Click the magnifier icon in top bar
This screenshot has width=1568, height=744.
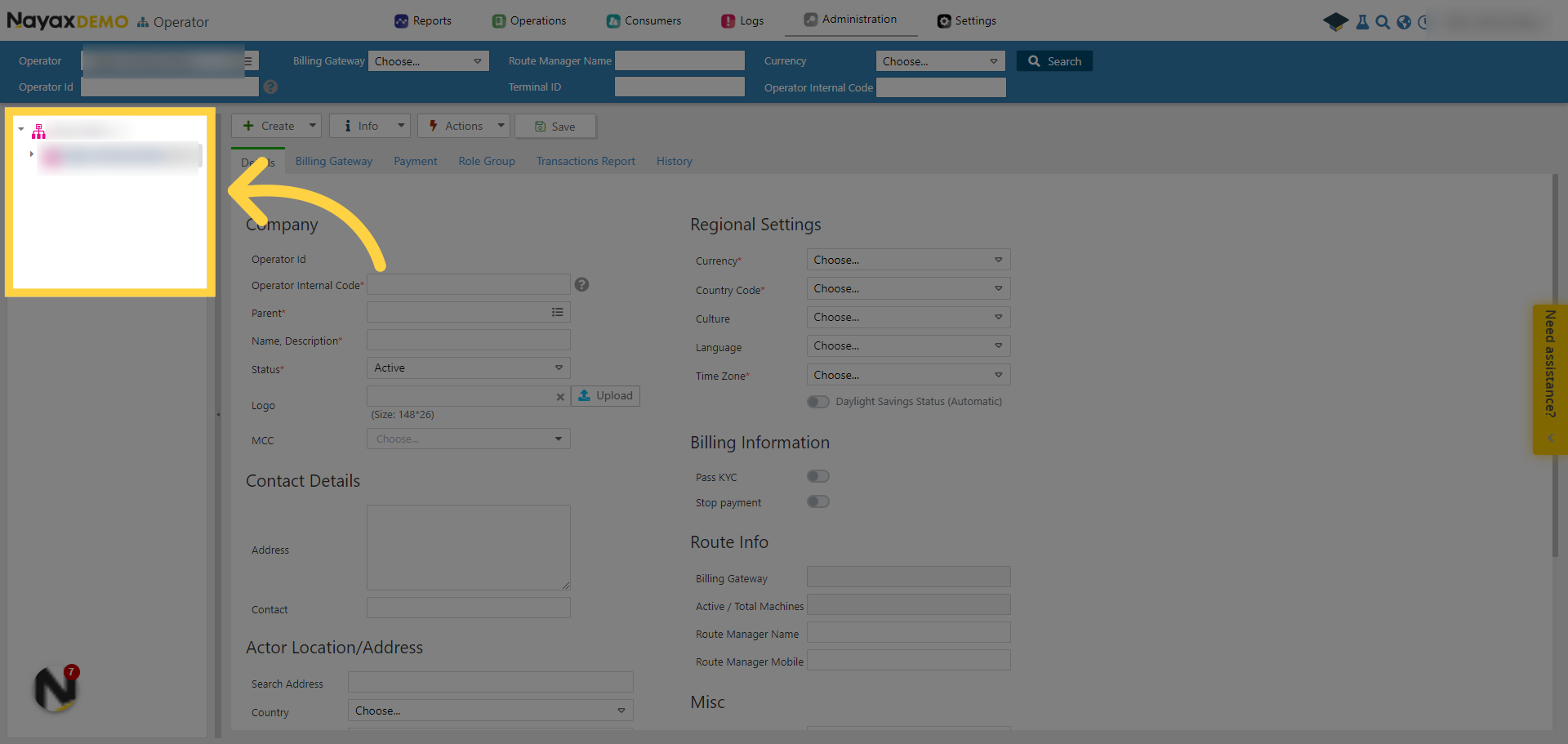click(1383, 22)
